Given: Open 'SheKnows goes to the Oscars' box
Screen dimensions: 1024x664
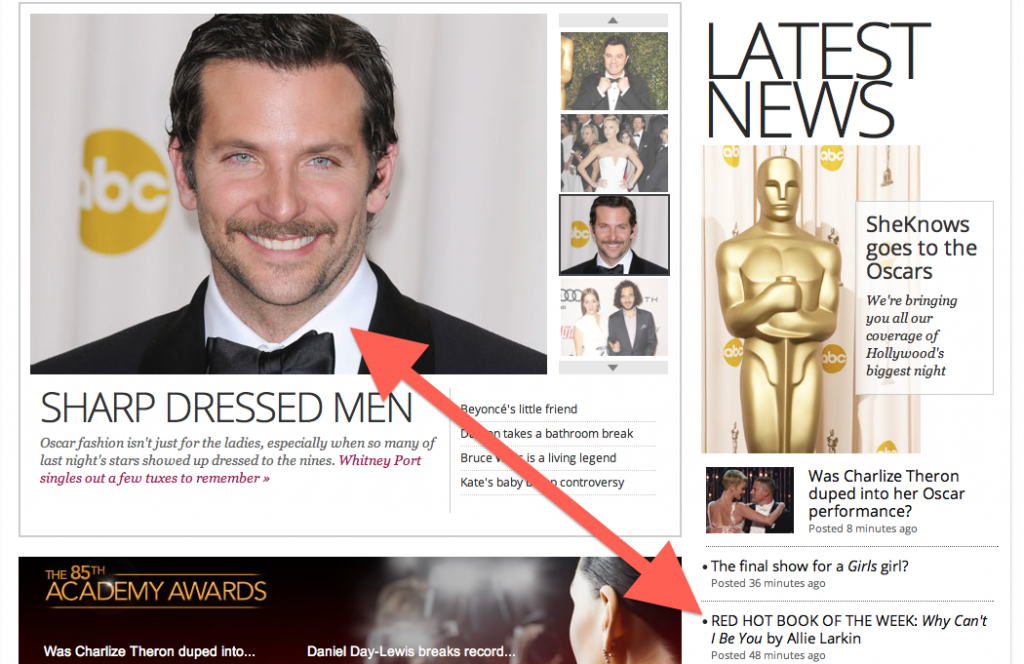Looking at the screenshot, I should point(921,248).
